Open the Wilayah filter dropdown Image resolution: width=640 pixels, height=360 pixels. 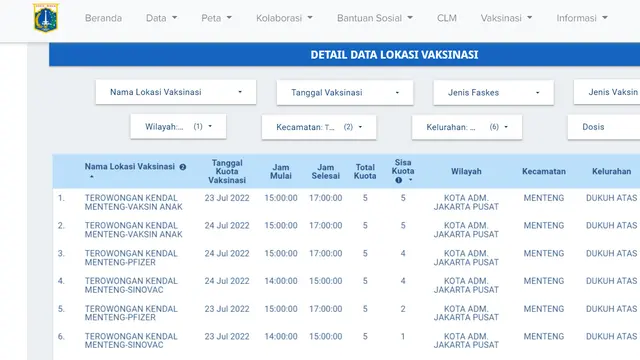(x=178, y=127)
